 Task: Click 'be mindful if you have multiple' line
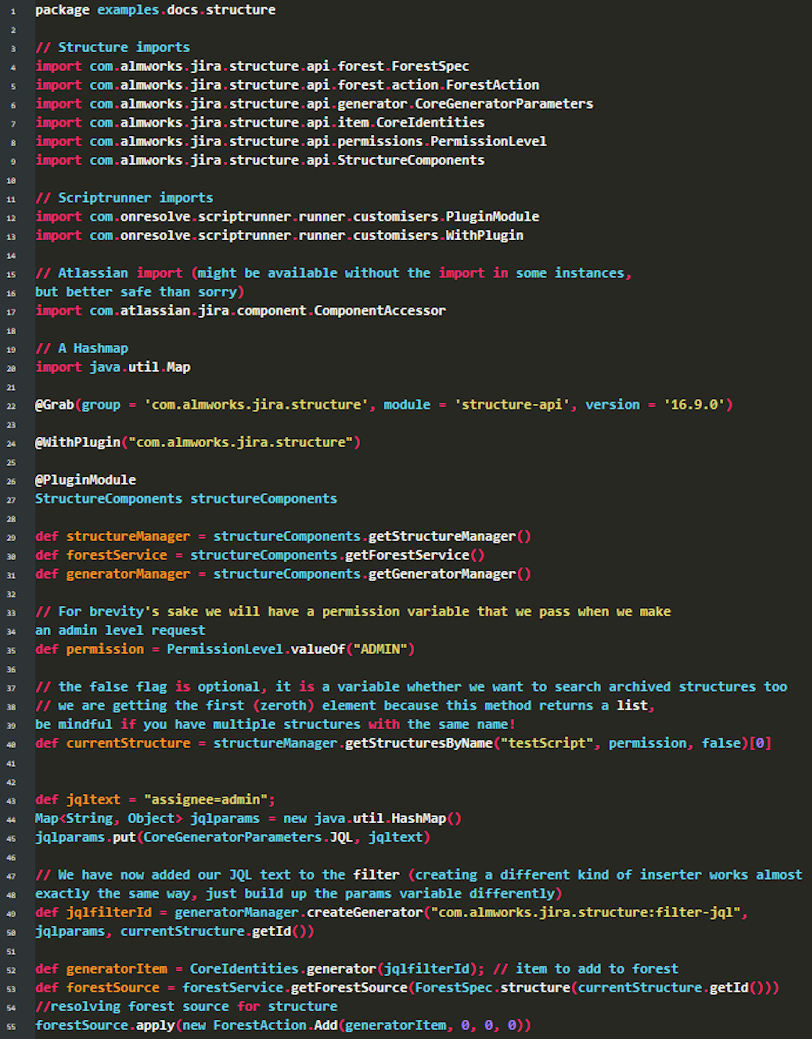[275, 724]
